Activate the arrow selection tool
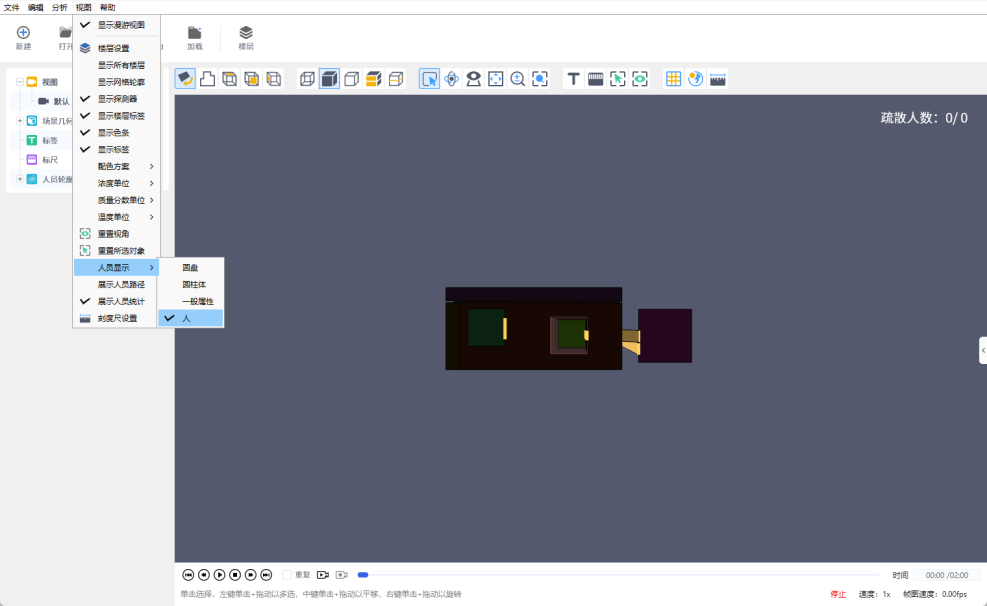987x606 pixels. click(x=429, y=79)
